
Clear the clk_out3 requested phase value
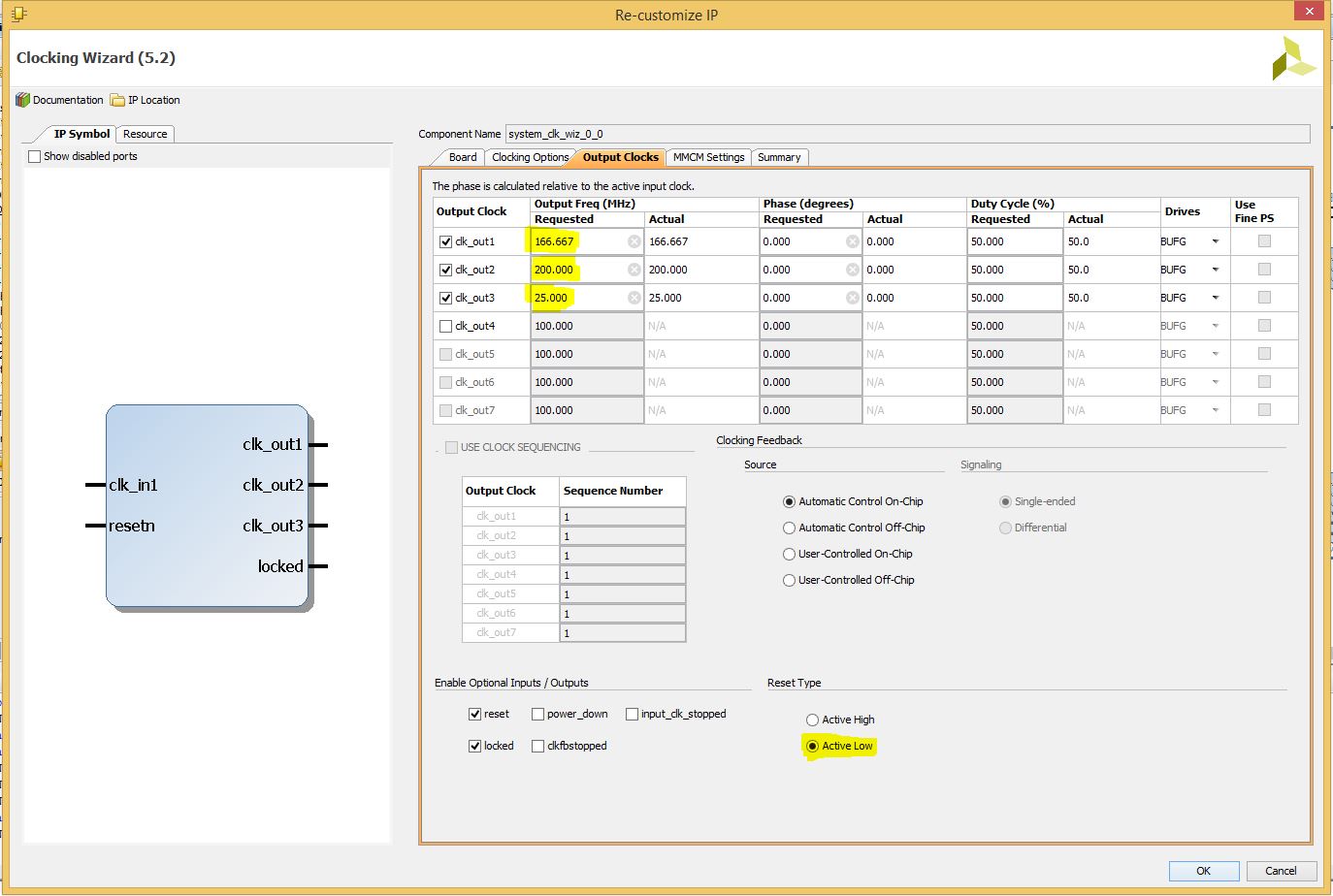point(852,298)
